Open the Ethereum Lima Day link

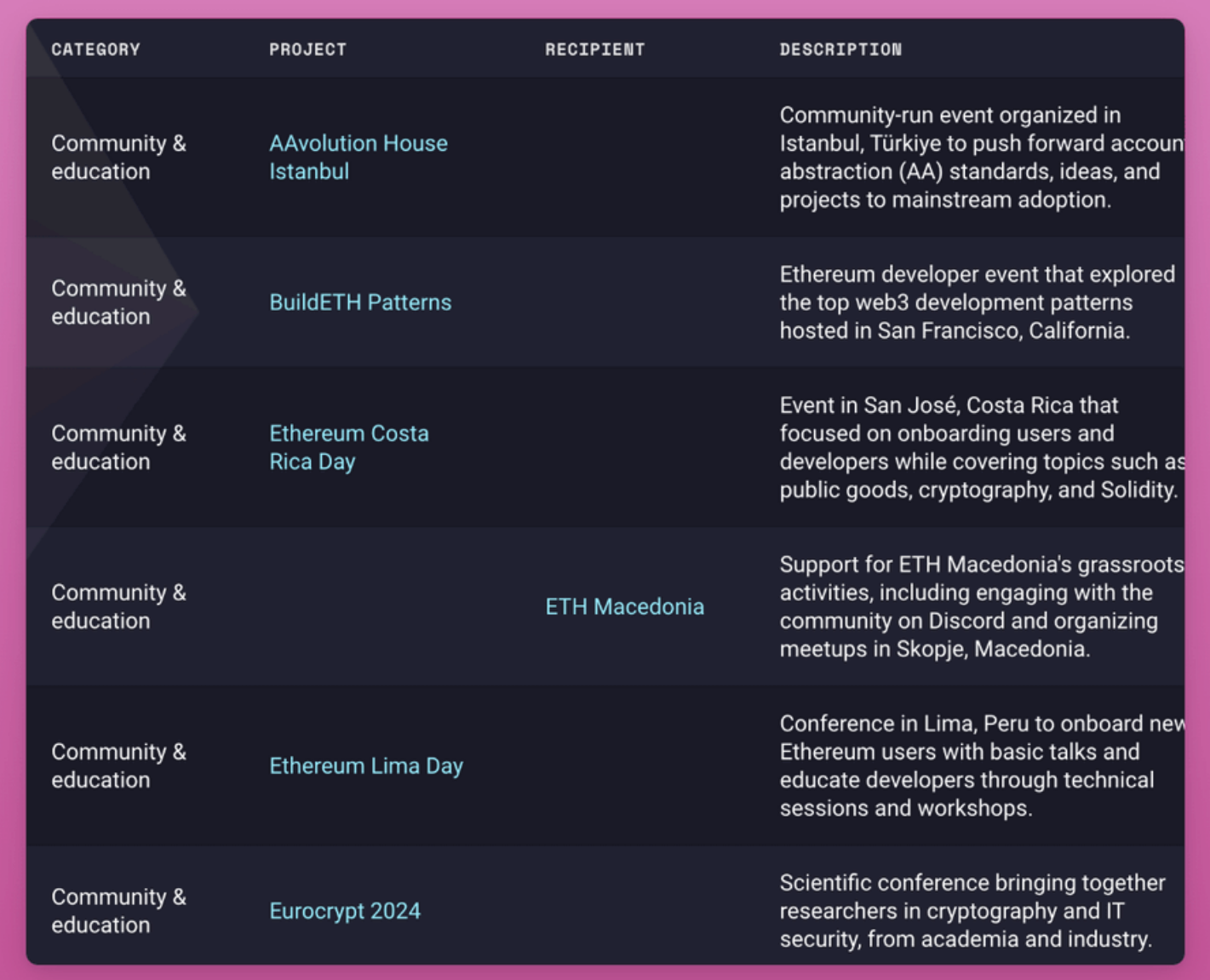366,765
